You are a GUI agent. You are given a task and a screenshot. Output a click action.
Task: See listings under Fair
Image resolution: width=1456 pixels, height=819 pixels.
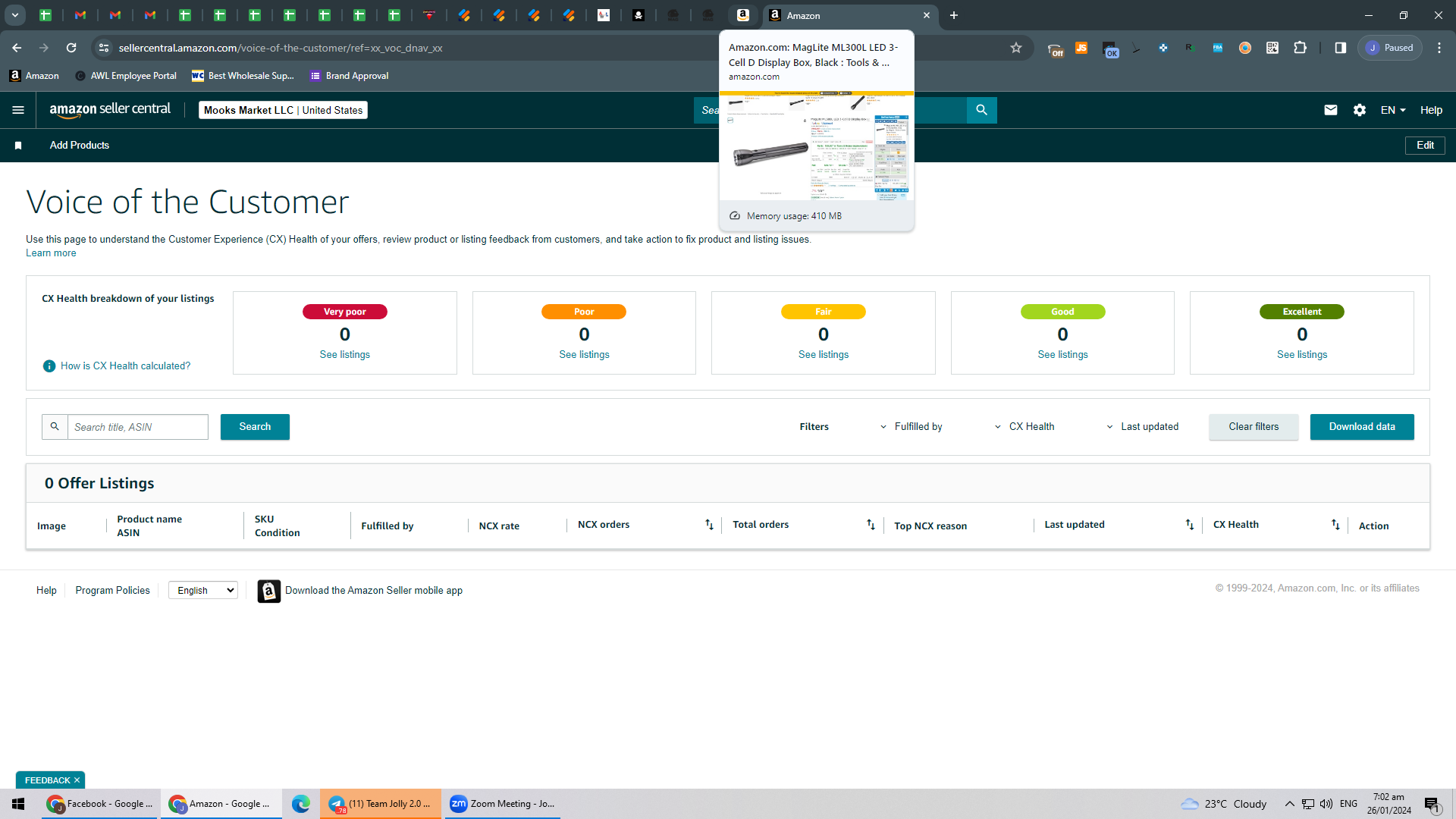click(824, 355)
